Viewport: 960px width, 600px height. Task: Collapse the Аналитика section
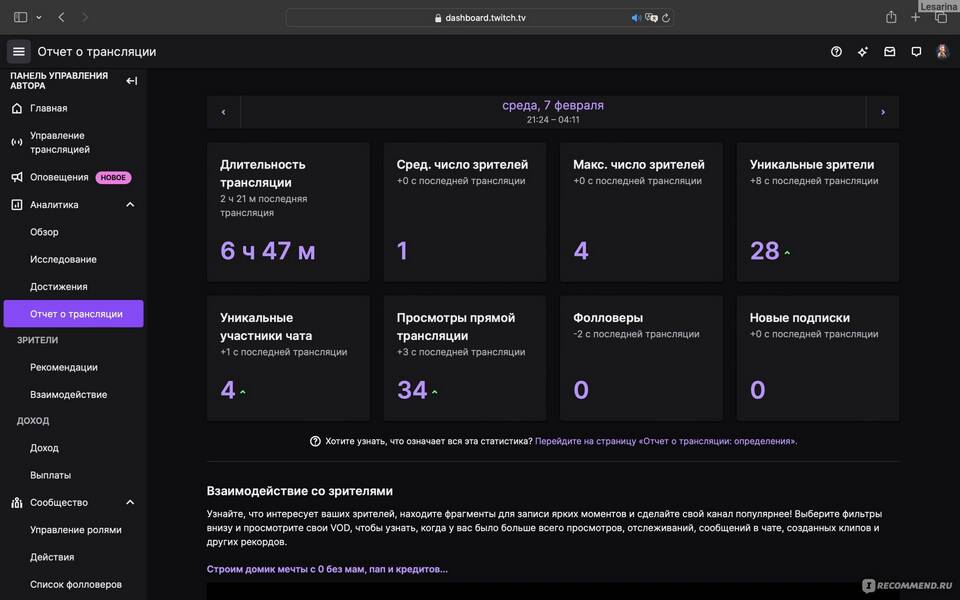(130, 205)
